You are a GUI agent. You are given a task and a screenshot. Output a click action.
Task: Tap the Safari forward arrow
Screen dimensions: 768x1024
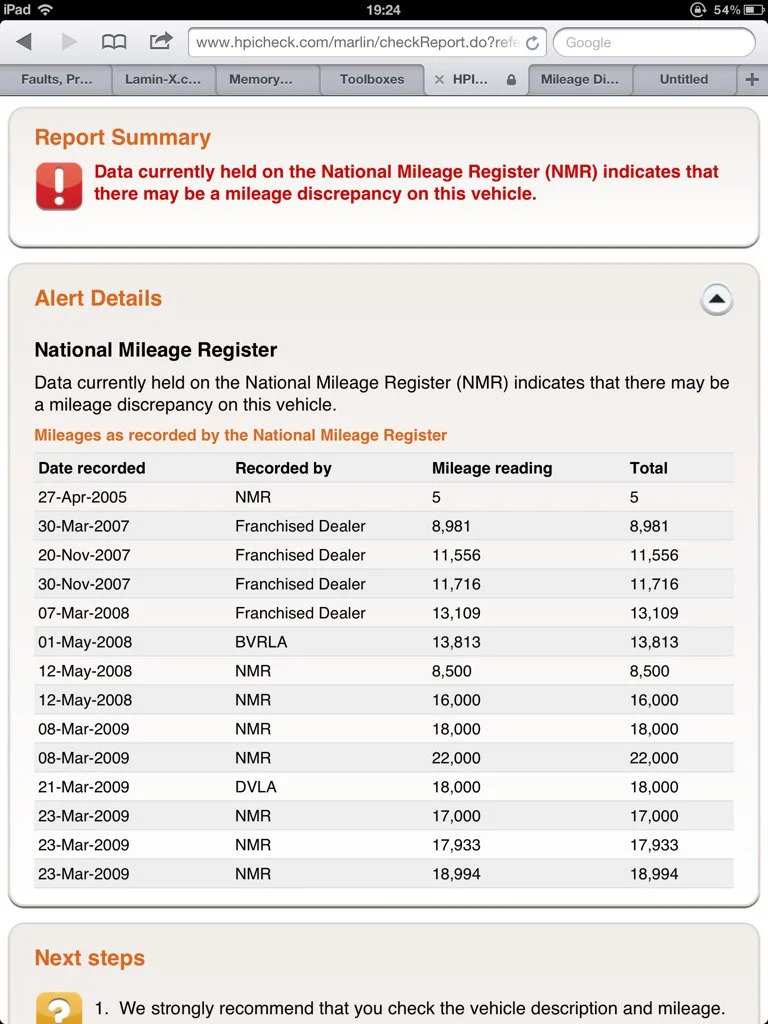(69, 42)
